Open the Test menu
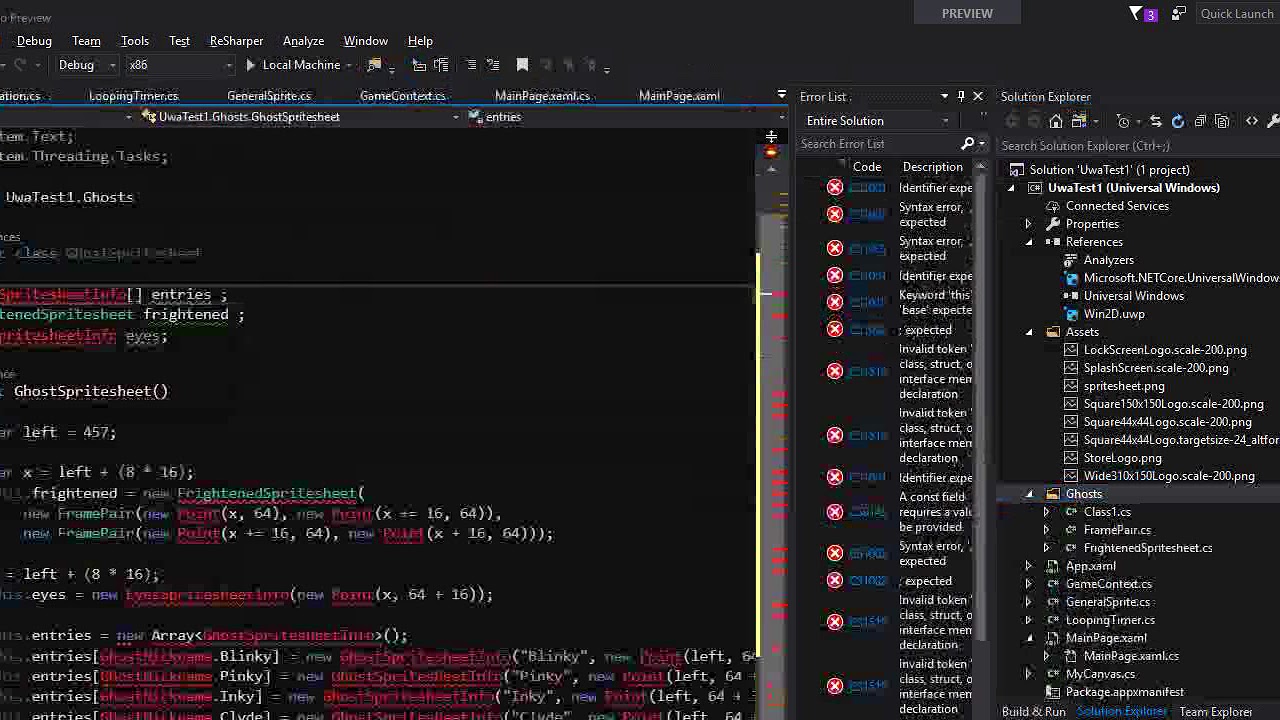Image resolution: width=1280 pixels, height=720 pixels. tap(179, 41)
